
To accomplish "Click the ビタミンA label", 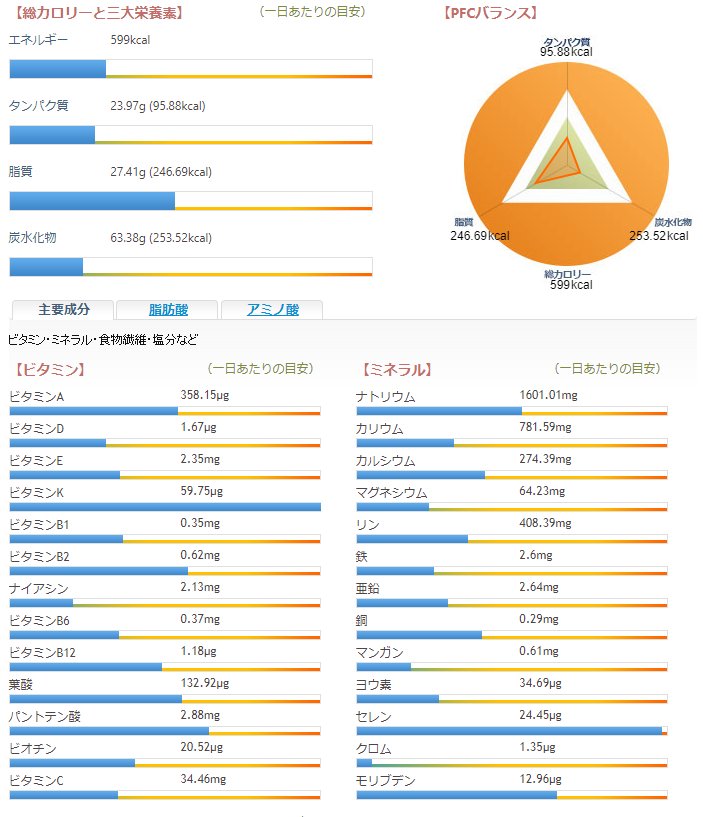I will click(37, 397).
